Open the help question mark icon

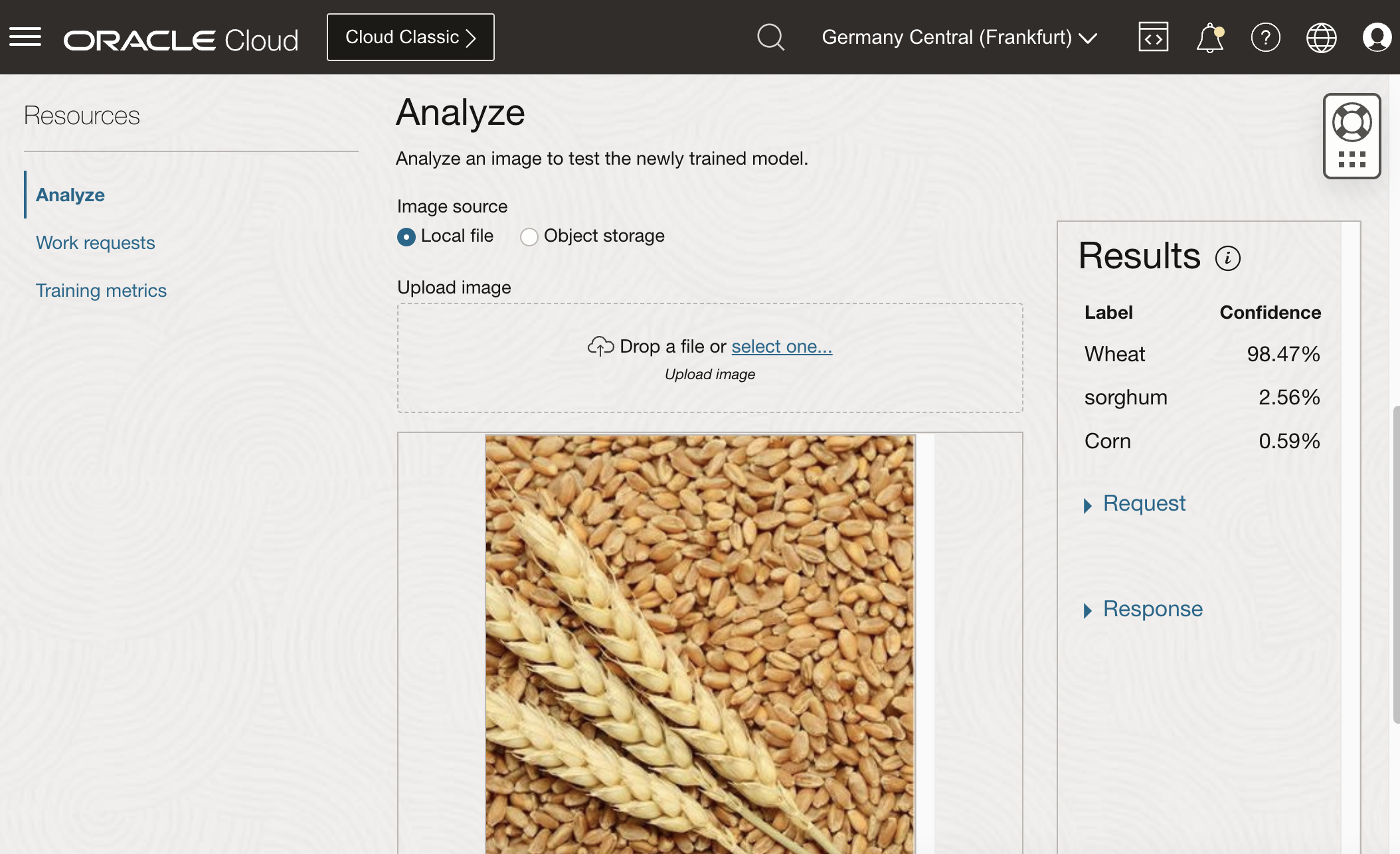1265,37
